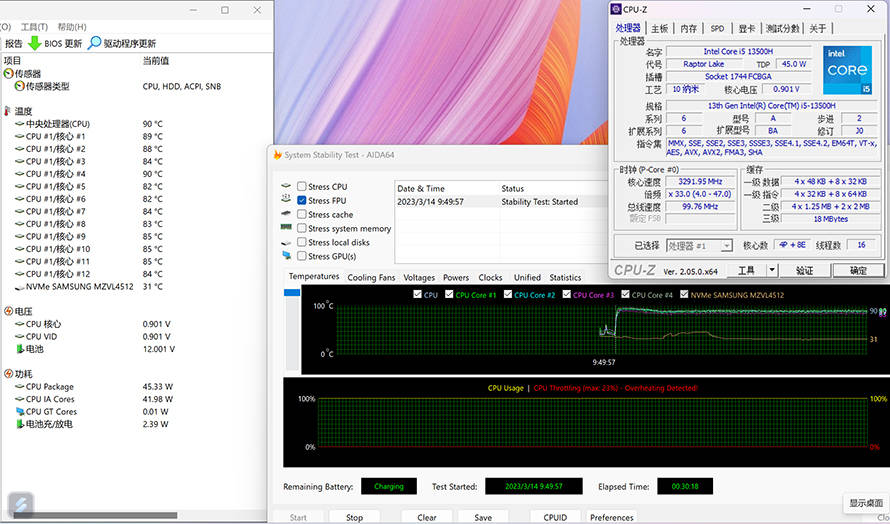890x524 pixels.
Task: Click the NVMe SAMSUNG drive row icon
Action: point(20,287)
